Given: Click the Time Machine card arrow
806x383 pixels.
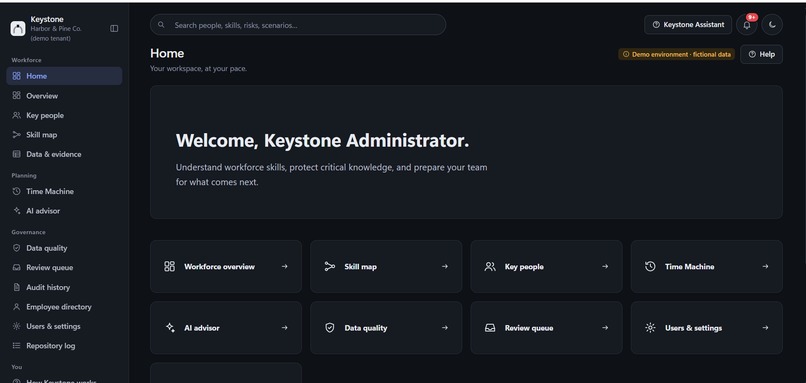Looking at the screenshot, I should [x=765, y=266].
